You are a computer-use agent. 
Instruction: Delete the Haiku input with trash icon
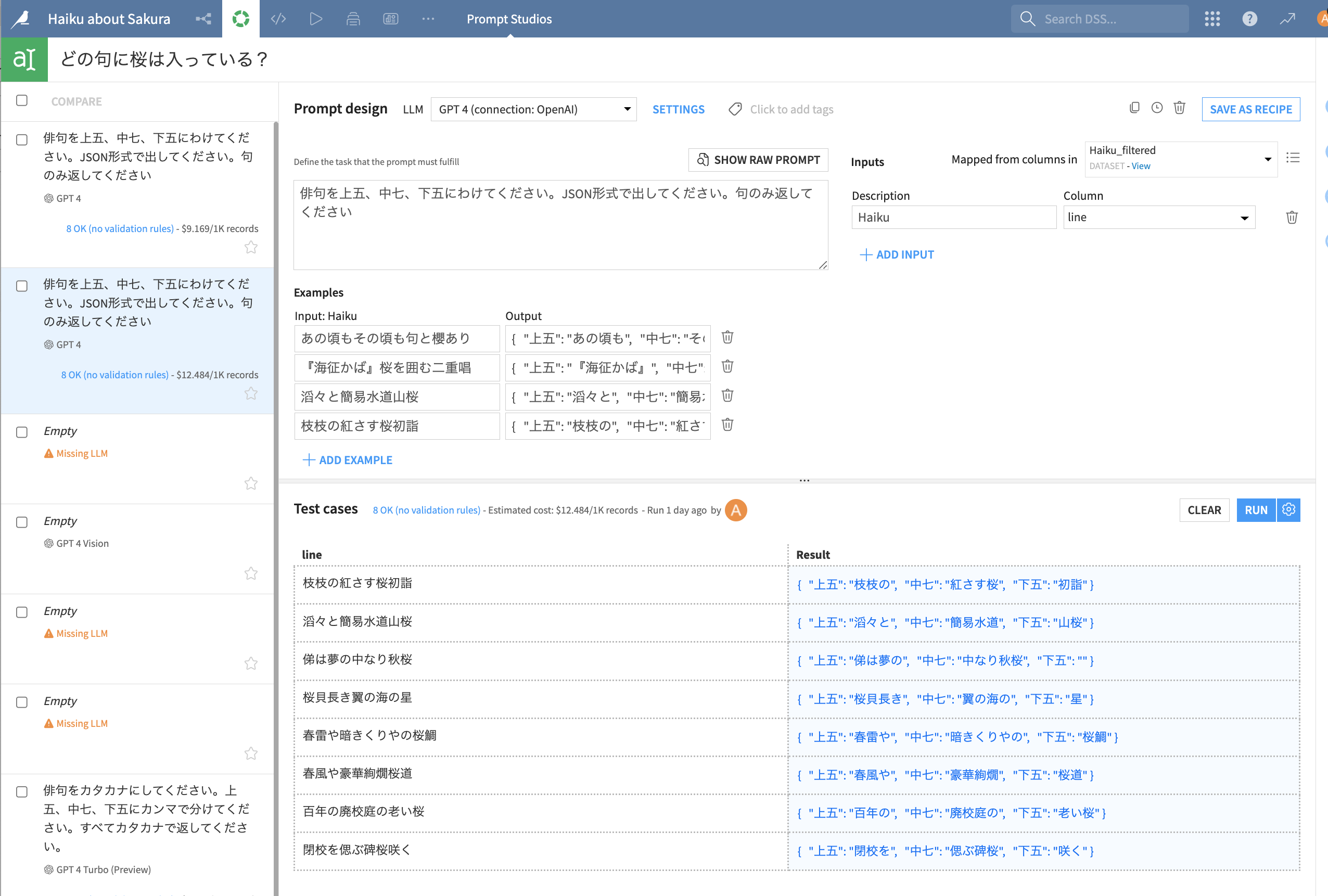click(x=1292, y=217)
